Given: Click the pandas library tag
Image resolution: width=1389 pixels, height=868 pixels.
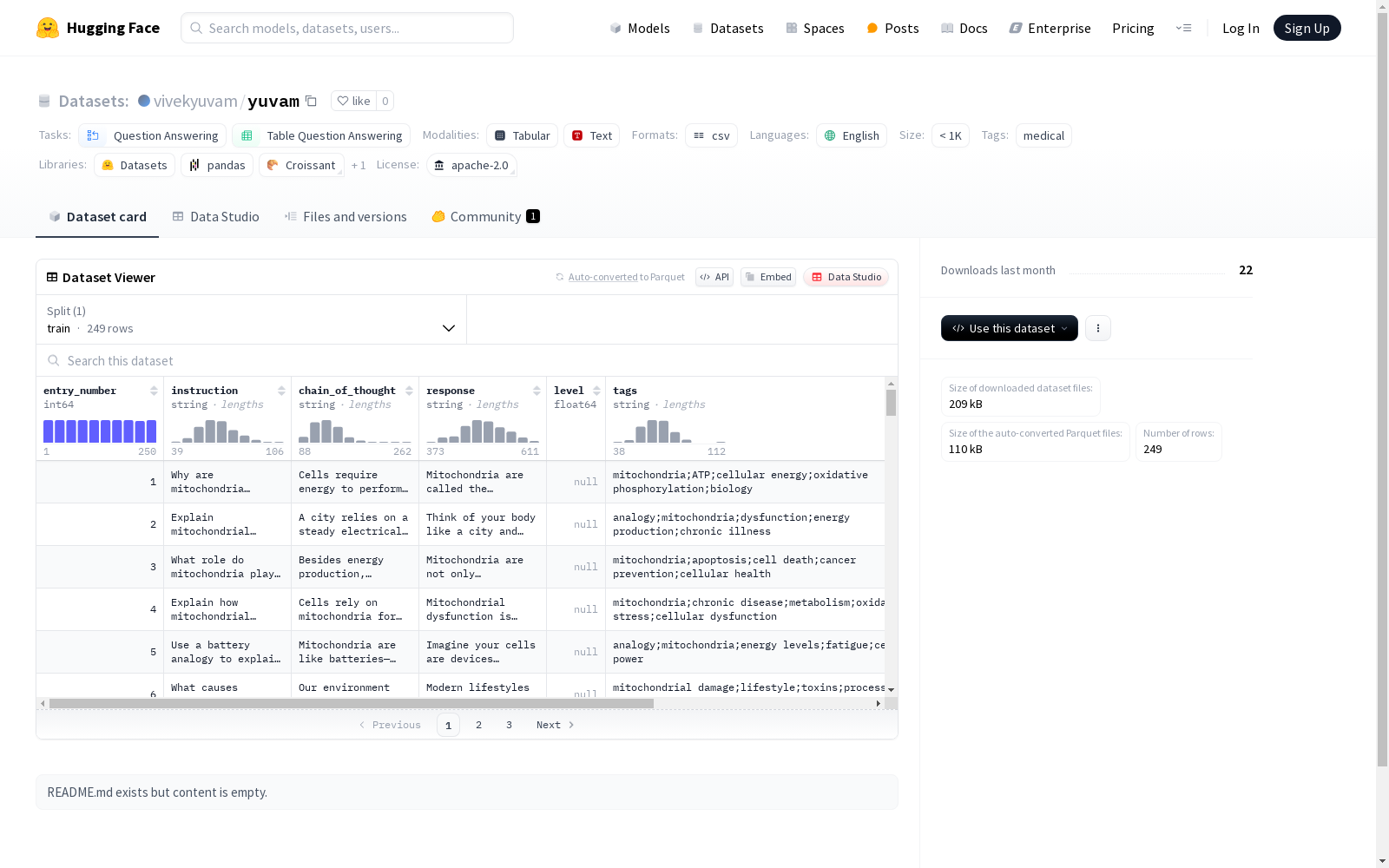Looking at the screenshot, I should (217, 165).
